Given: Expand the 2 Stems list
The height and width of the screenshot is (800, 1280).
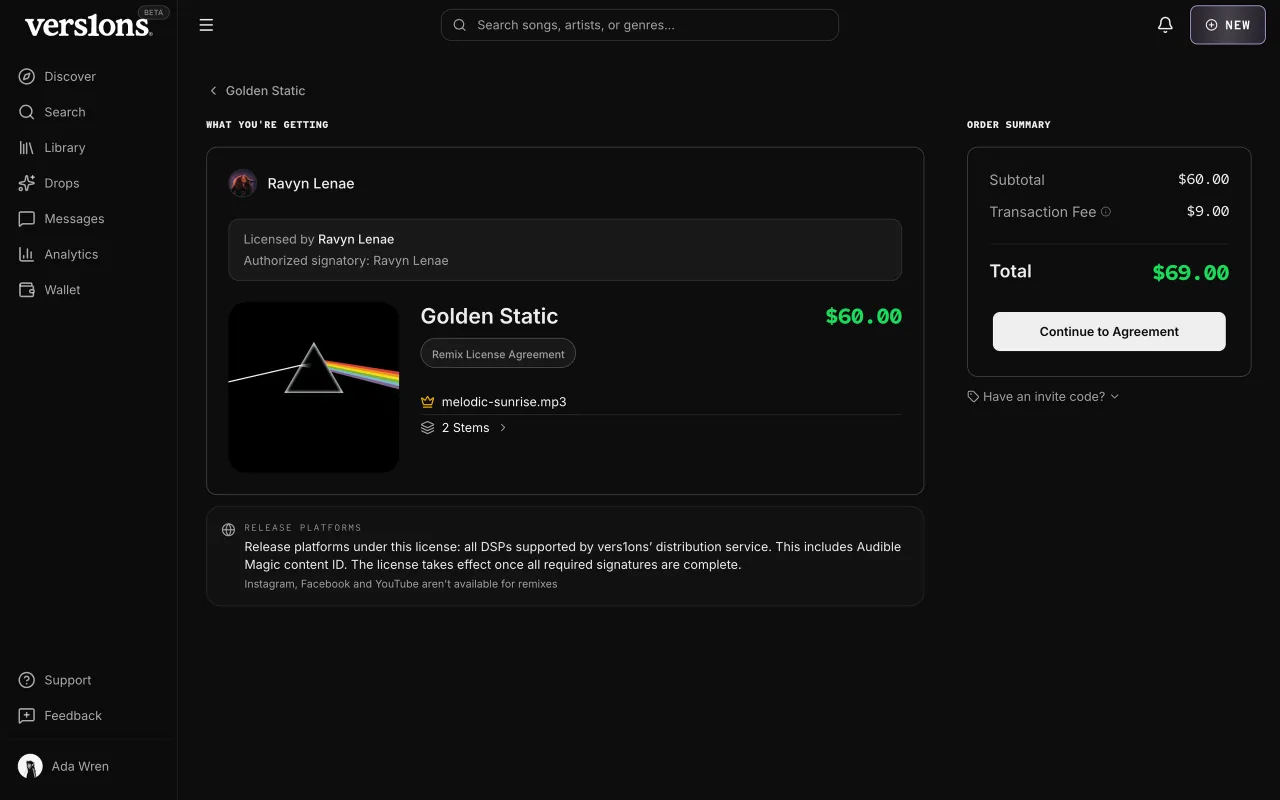Looking at the screenshot, I should [x=465, y=427].
